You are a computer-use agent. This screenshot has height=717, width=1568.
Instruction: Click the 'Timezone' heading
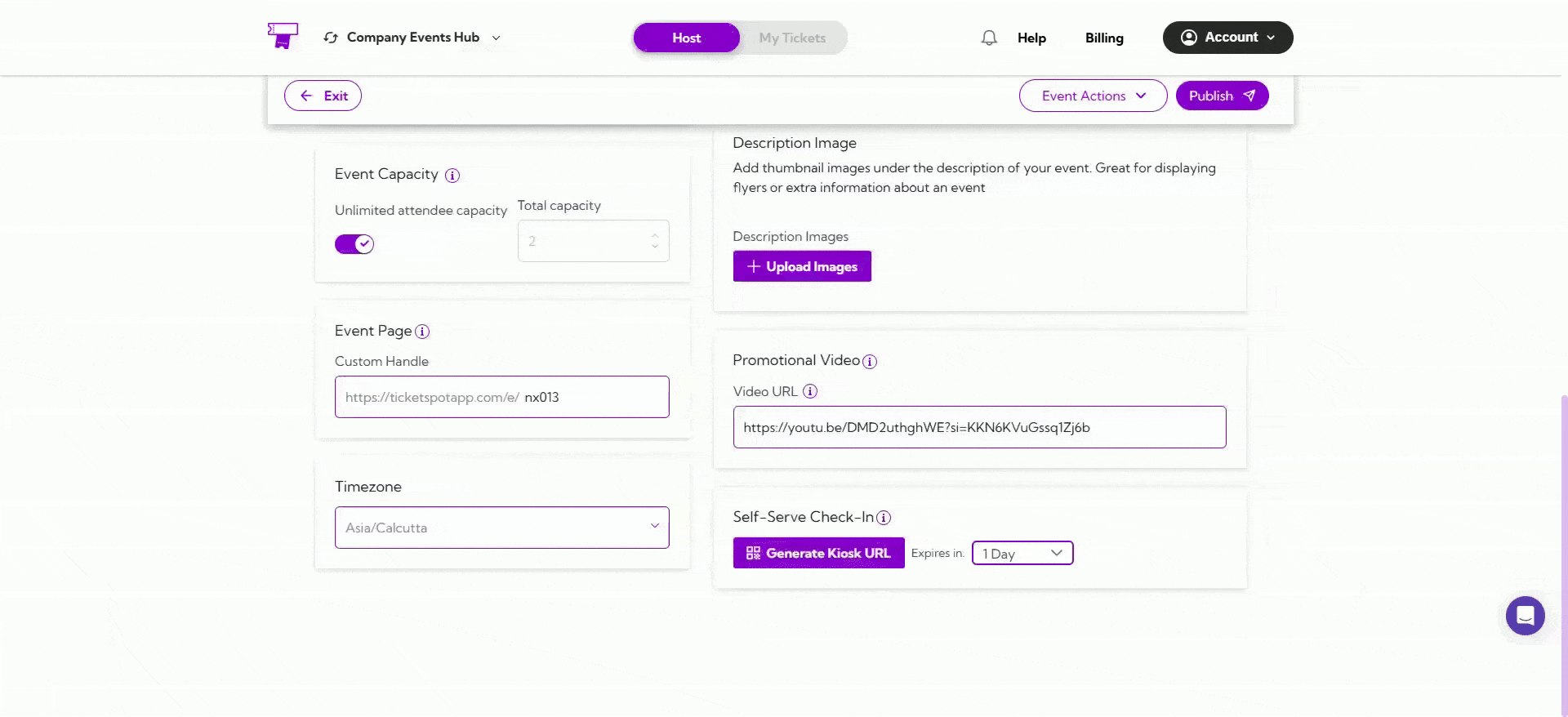click(368, 487)
